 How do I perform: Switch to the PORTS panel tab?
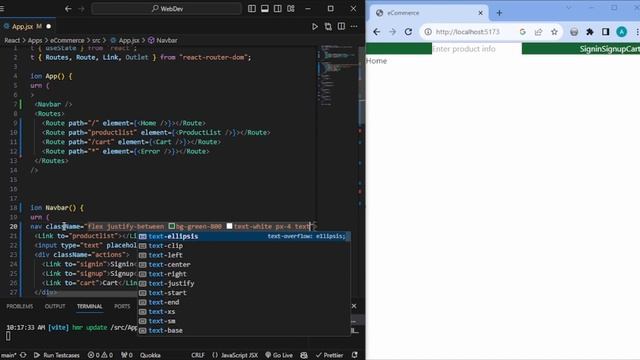[122, 306]
